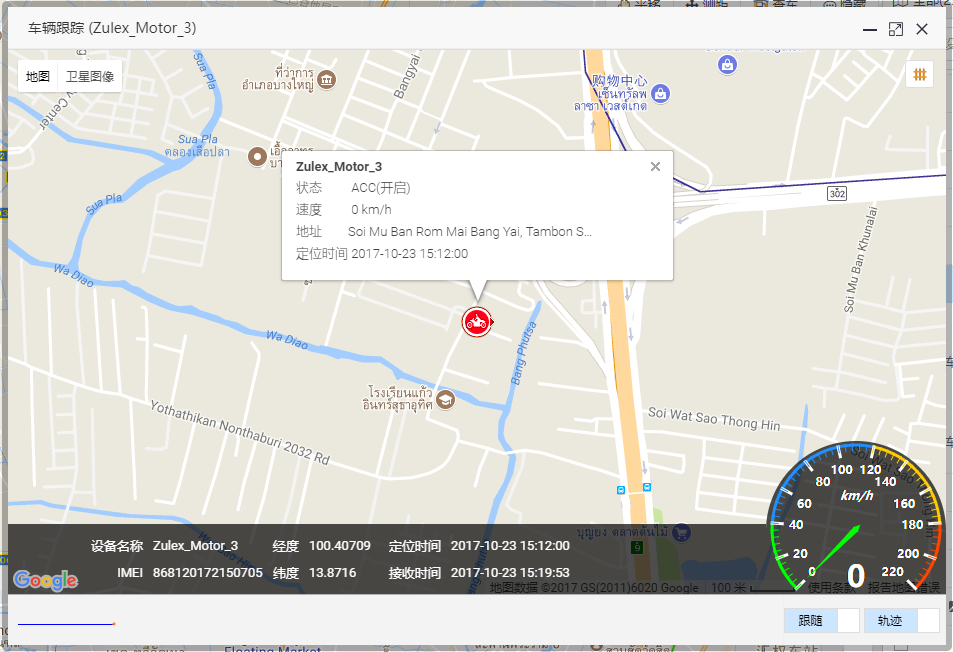Image resolution: width=953 pixels, height=652 pixels.
Task: Click the blue shopping bag icon at map top
Action: (x=727, y=64)
